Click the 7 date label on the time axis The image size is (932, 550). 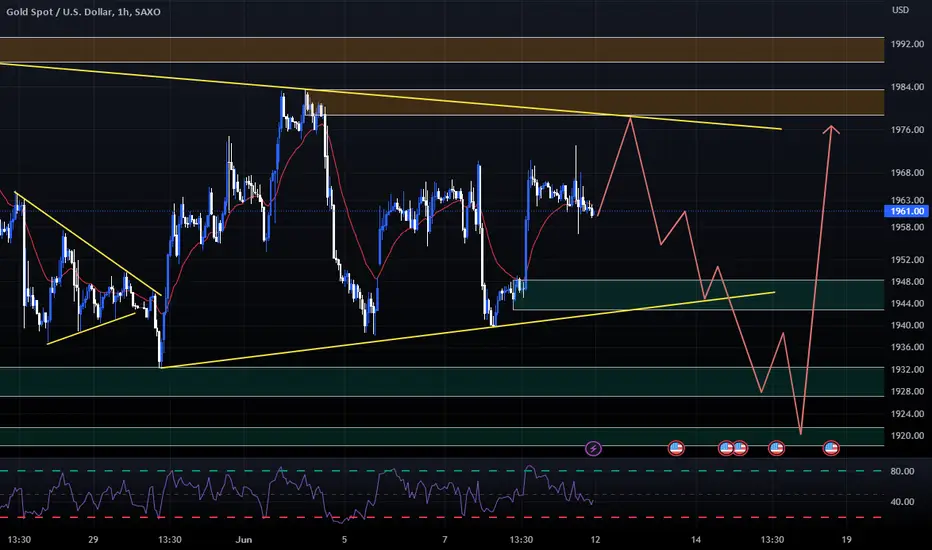[x=445, y=540]
